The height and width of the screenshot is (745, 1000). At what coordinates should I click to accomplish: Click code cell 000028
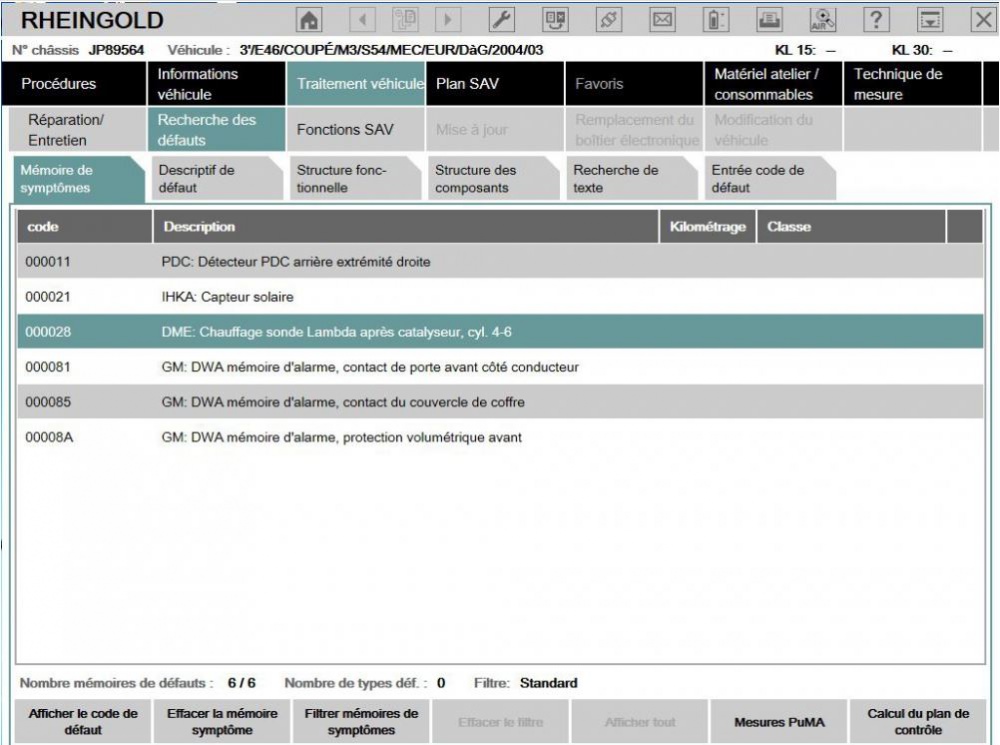(x=48, y=332)
